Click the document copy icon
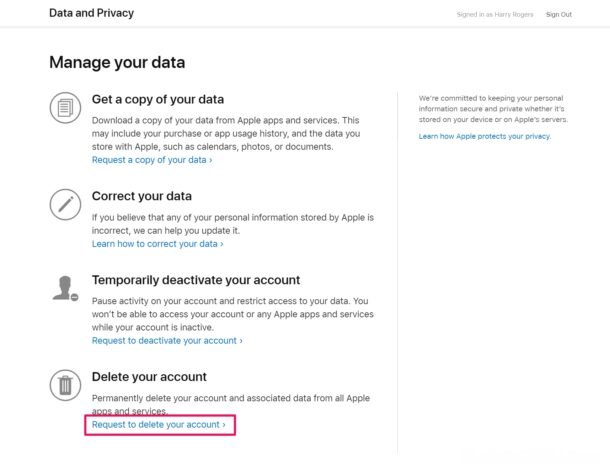 coord(65,108)
